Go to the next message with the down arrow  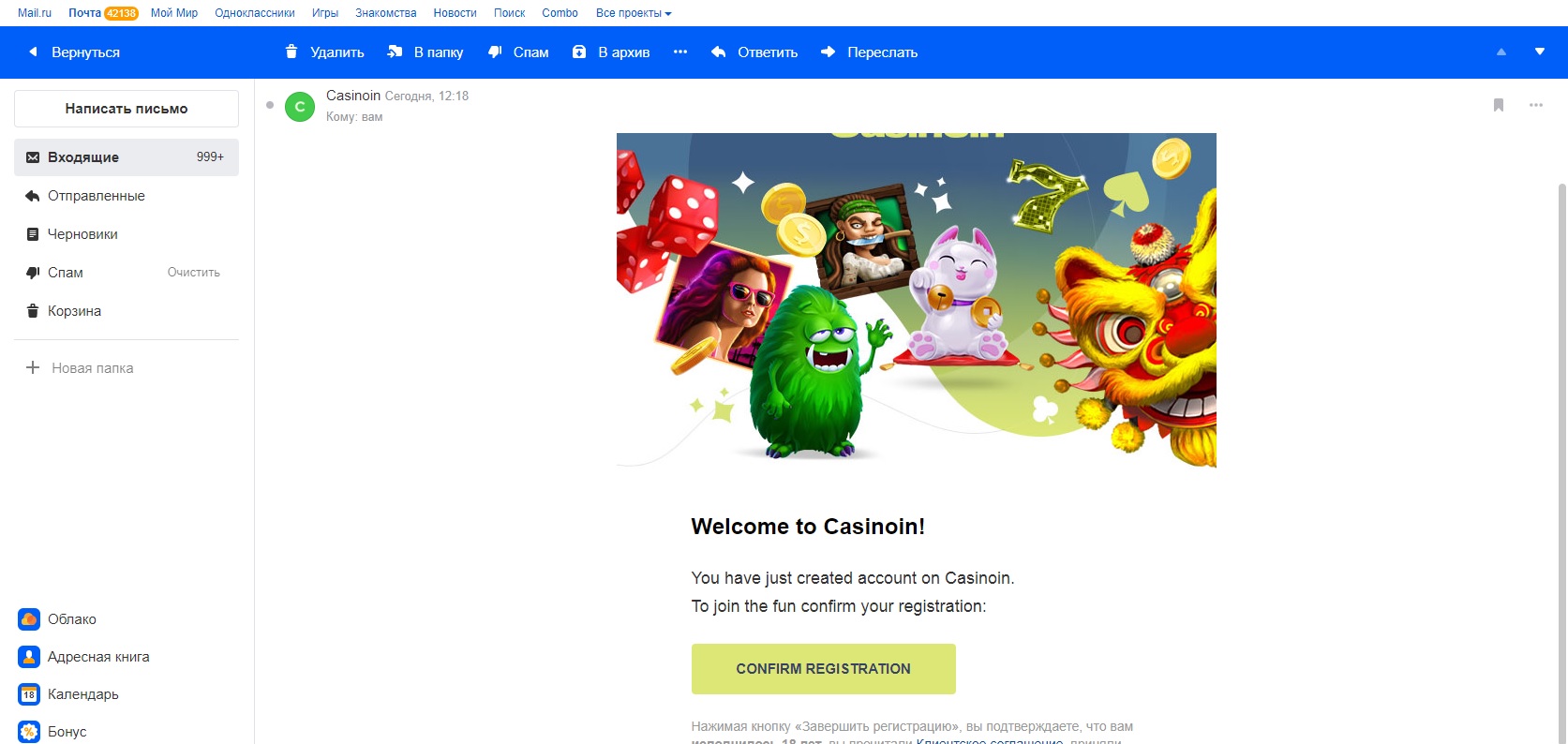pos(1539,52)
